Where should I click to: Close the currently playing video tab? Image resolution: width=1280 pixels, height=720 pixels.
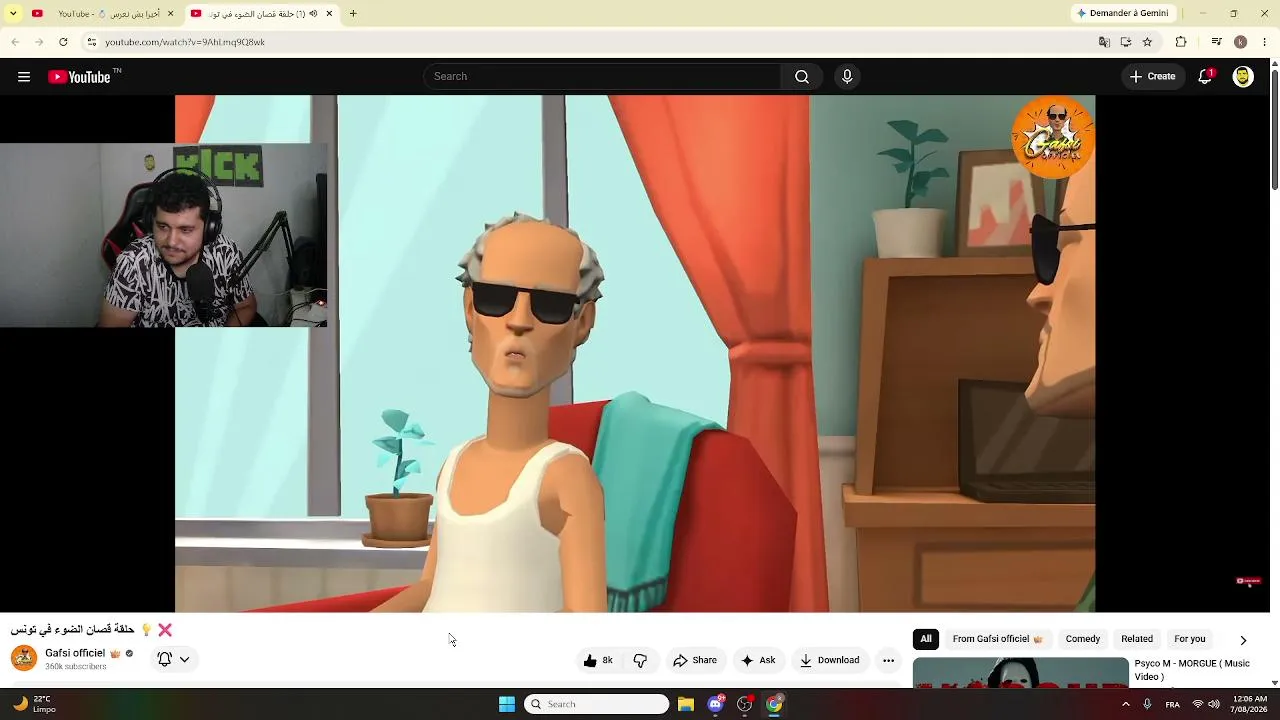point(329,14)
